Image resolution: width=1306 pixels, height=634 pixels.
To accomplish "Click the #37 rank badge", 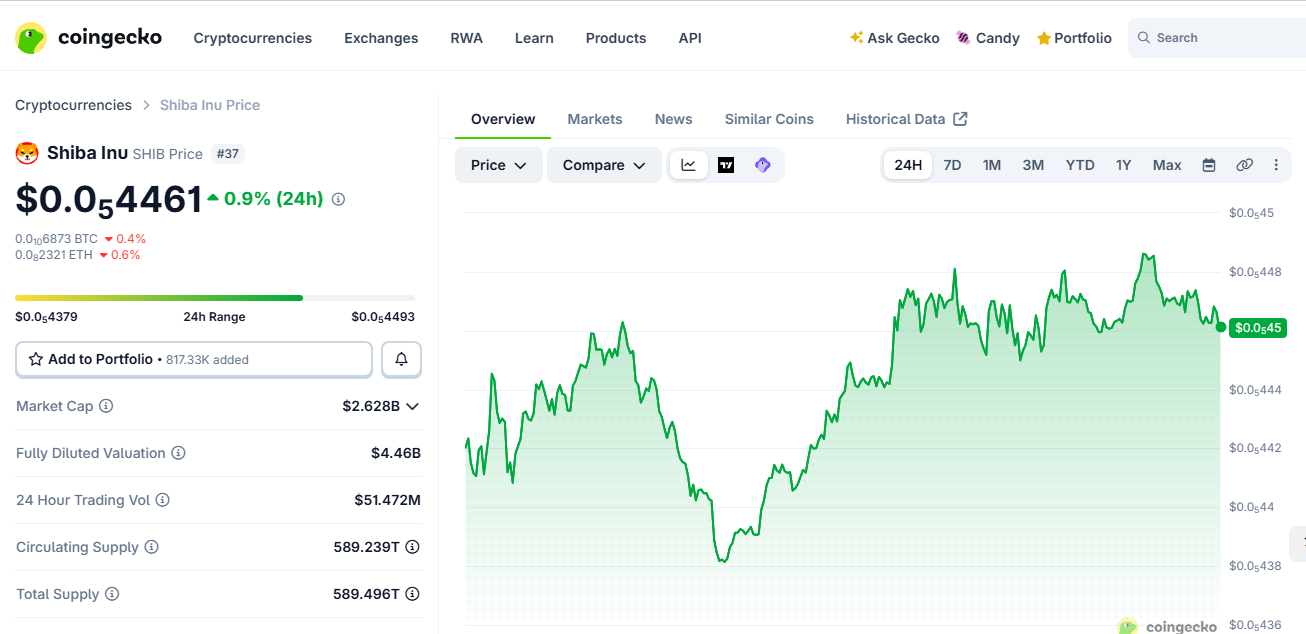I will point(228,154).
